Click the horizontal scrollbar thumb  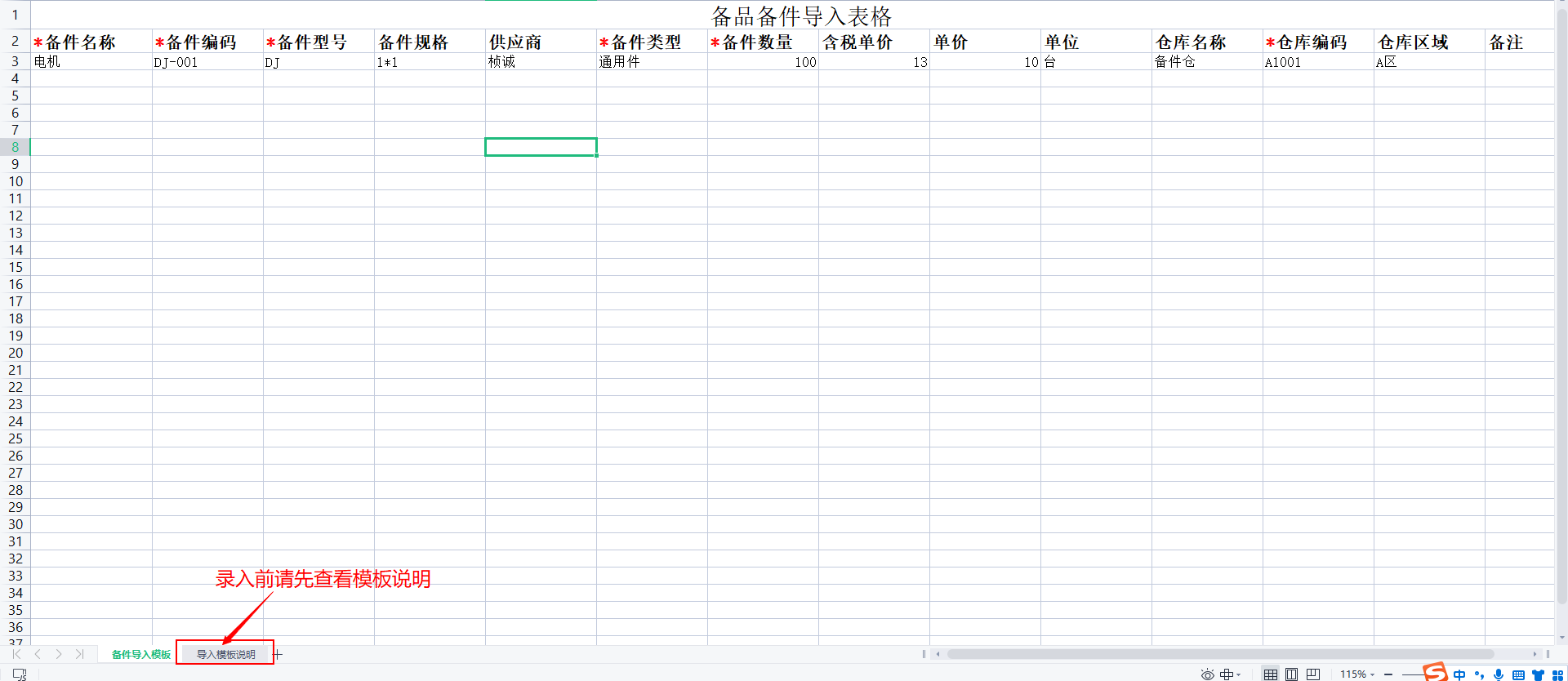(1220, 654)
